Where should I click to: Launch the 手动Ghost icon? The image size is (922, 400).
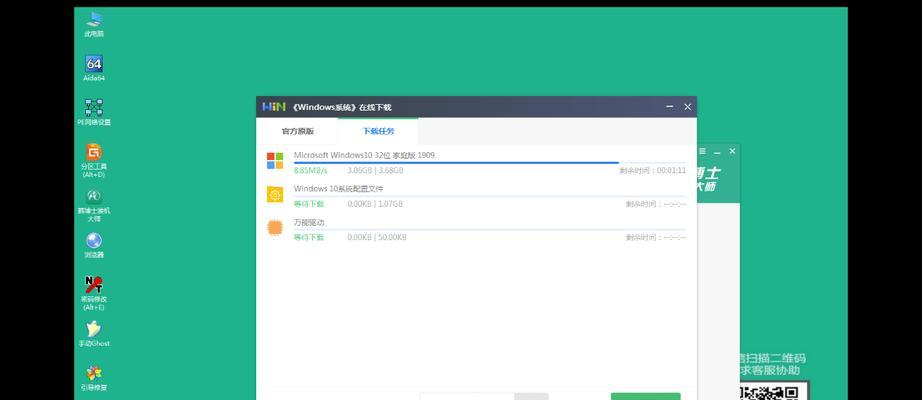coord(93,334)
